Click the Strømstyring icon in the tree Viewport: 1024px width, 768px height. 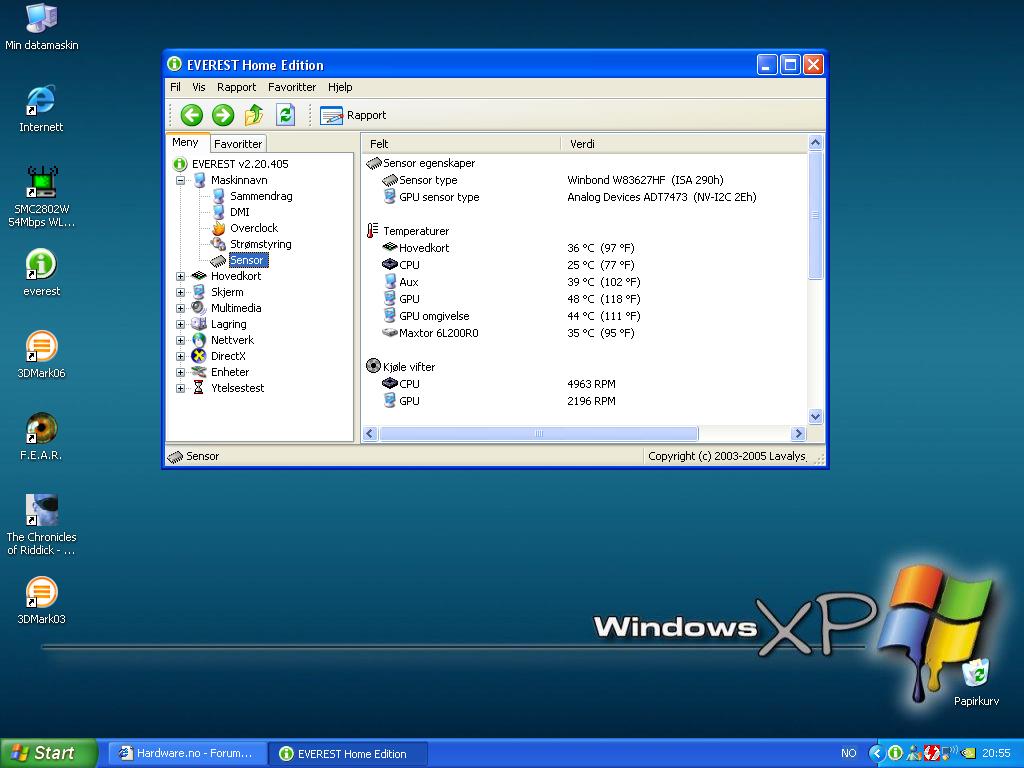pyautogui.click(x=219, y=244)
